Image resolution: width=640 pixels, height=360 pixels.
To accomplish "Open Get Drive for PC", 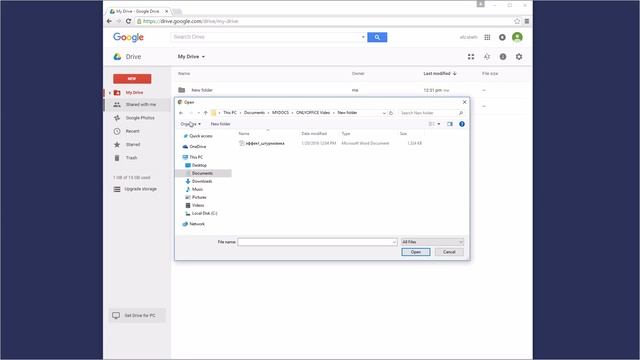I will [137, 316].
